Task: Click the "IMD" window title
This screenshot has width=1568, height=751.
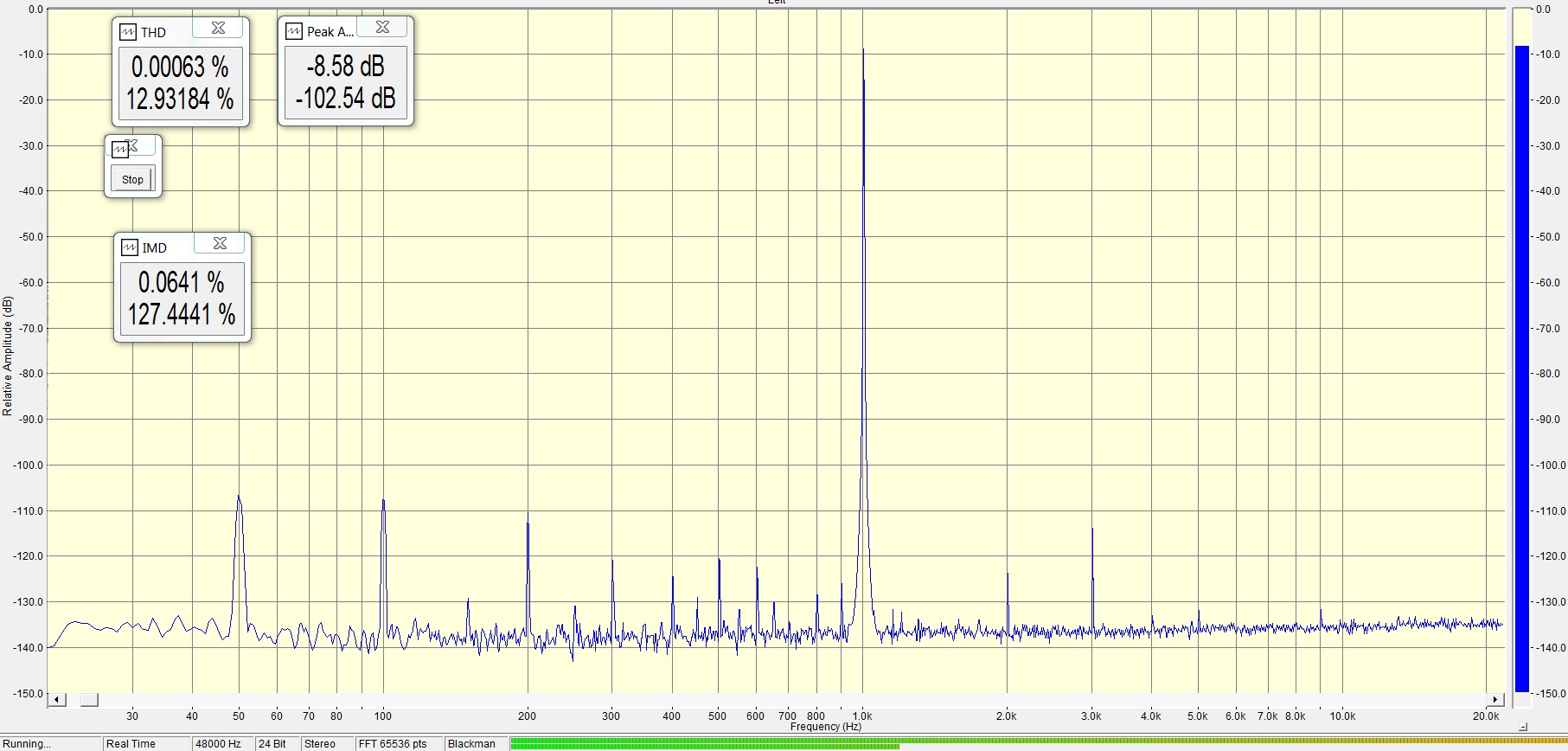Action: coord(155,248)
